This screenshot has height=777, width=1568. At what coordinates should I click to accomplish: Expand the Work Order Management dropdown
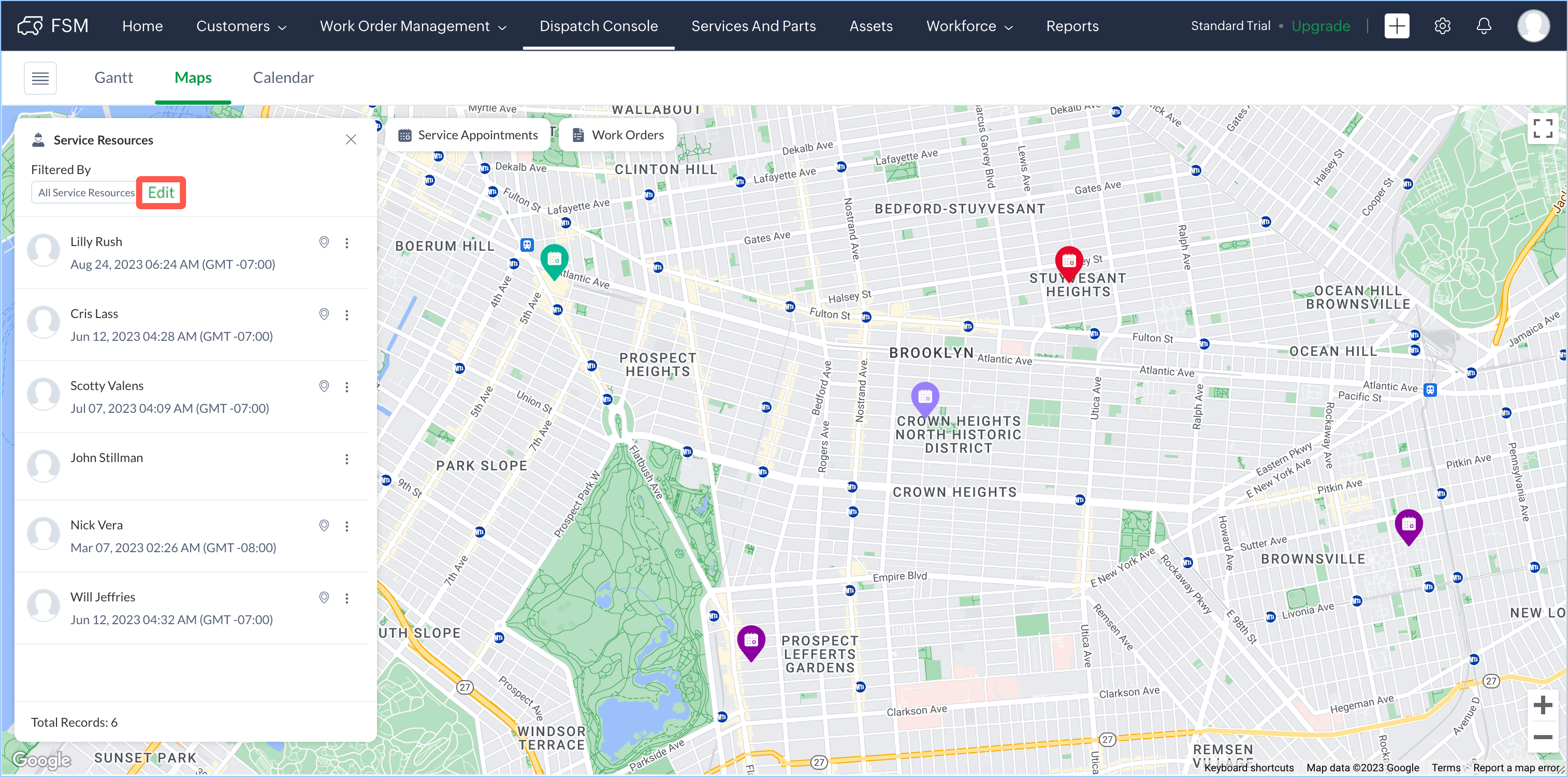413,26
